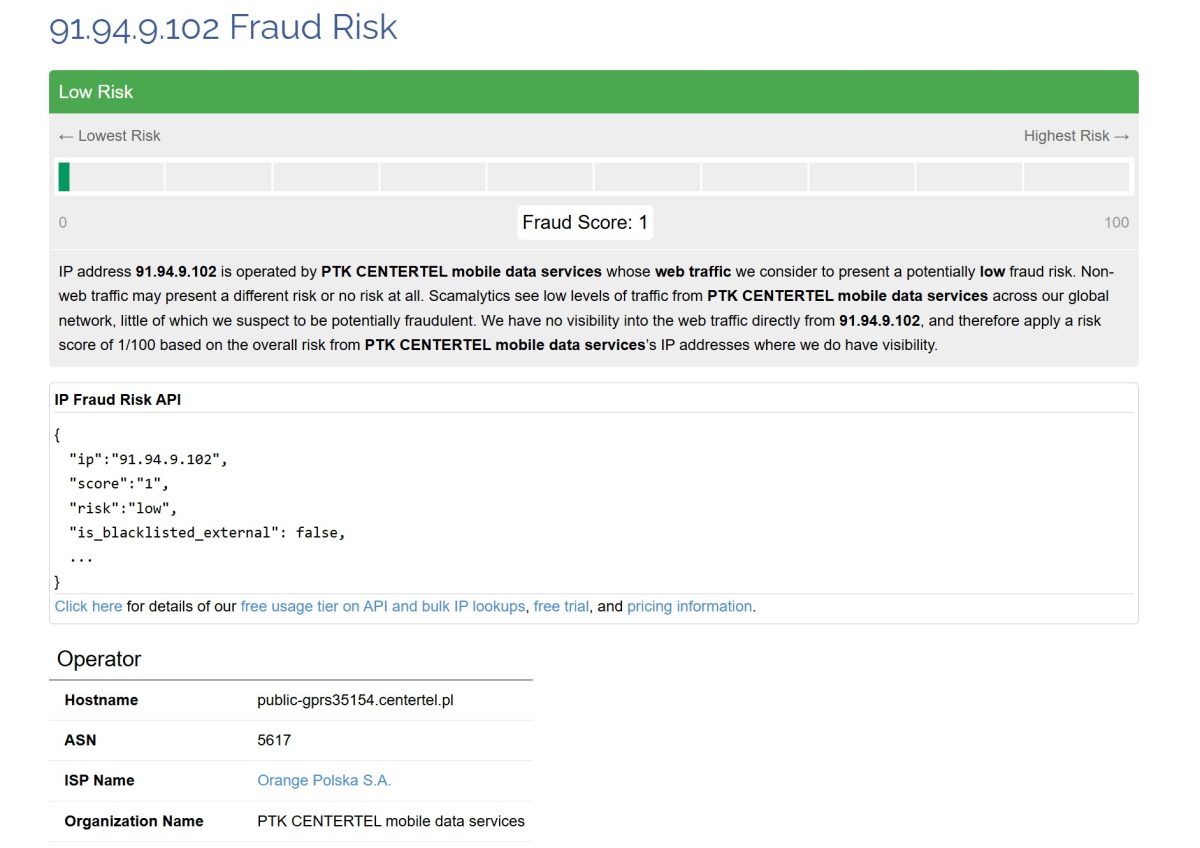Click the is_blacklisted_external JSON line
1200x848 pixels.
(x=206, y=533)
